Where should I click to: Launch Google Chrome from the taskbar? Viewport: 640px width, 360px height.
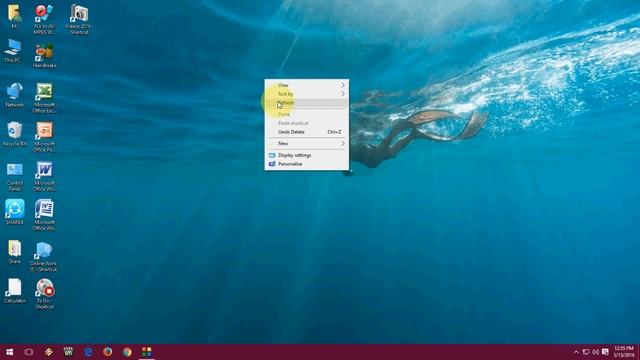point(127,352)
